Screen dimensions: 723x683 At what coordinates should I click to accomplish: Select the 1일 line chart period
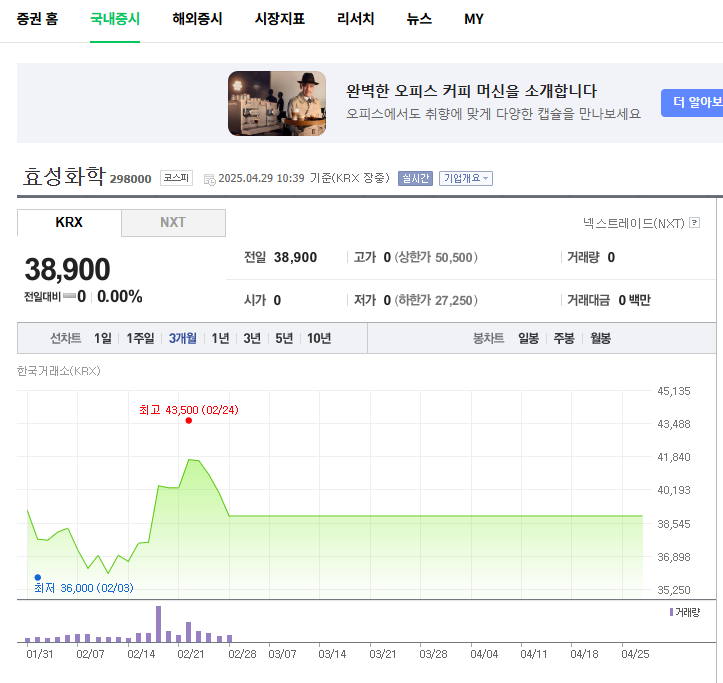tap(103, 339)
